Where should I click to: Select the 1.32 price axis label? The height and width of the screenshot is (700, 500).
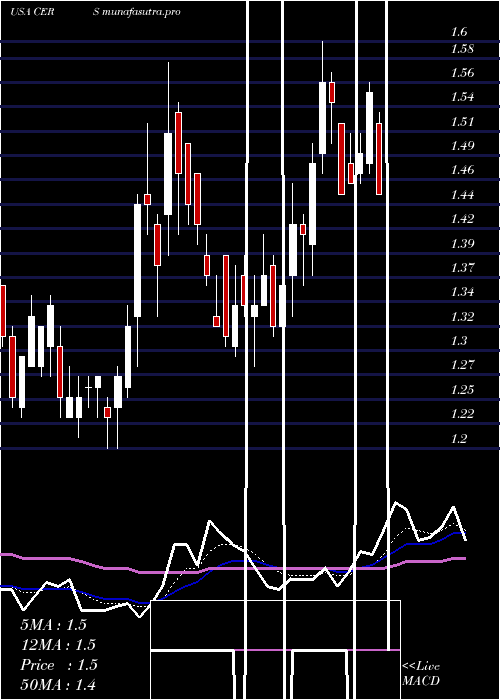point(463,317)
